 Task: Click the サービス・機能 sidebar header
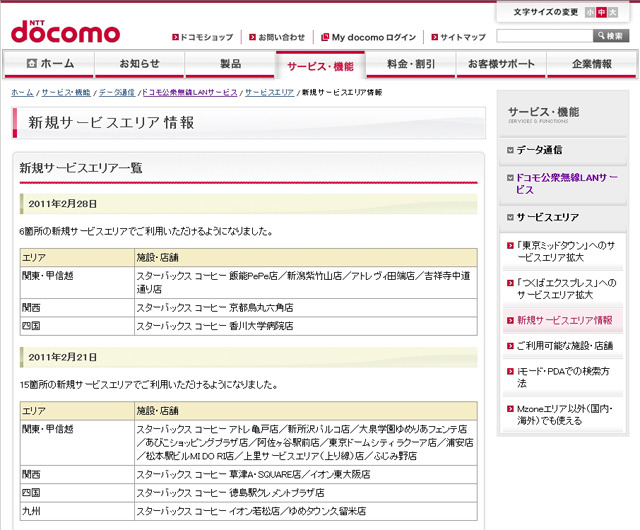coord(543,114)
